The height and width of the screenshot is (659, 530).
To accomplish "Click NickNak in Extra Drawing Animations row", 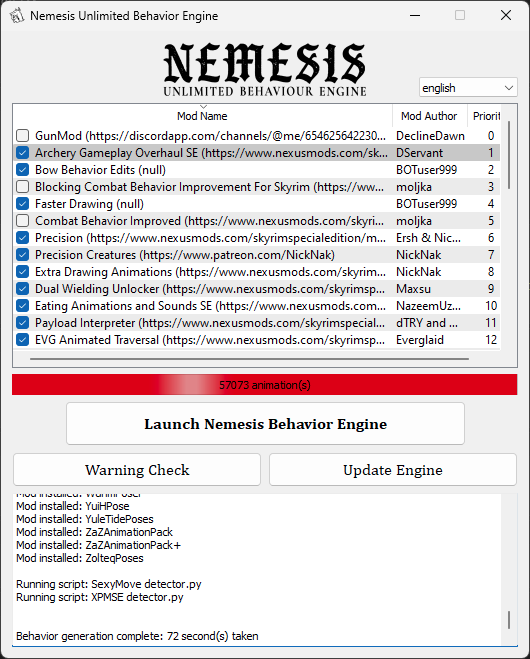I will point(419,272).
